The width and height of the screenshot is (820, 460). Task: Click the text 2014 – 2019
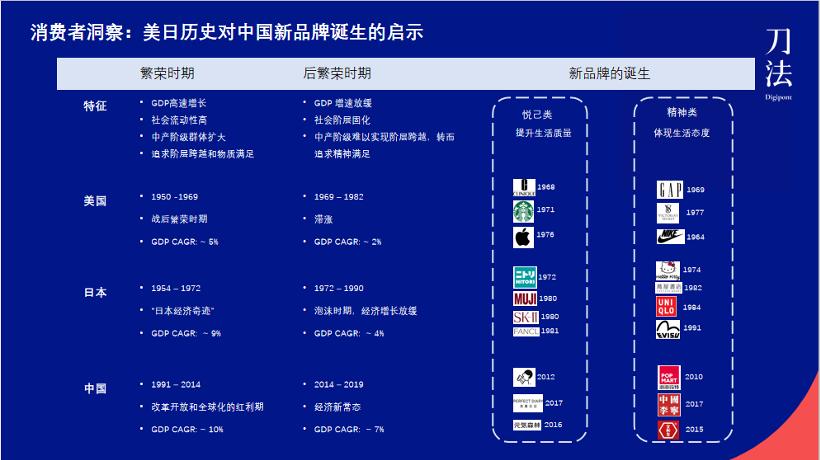click(x=339, y=385)
